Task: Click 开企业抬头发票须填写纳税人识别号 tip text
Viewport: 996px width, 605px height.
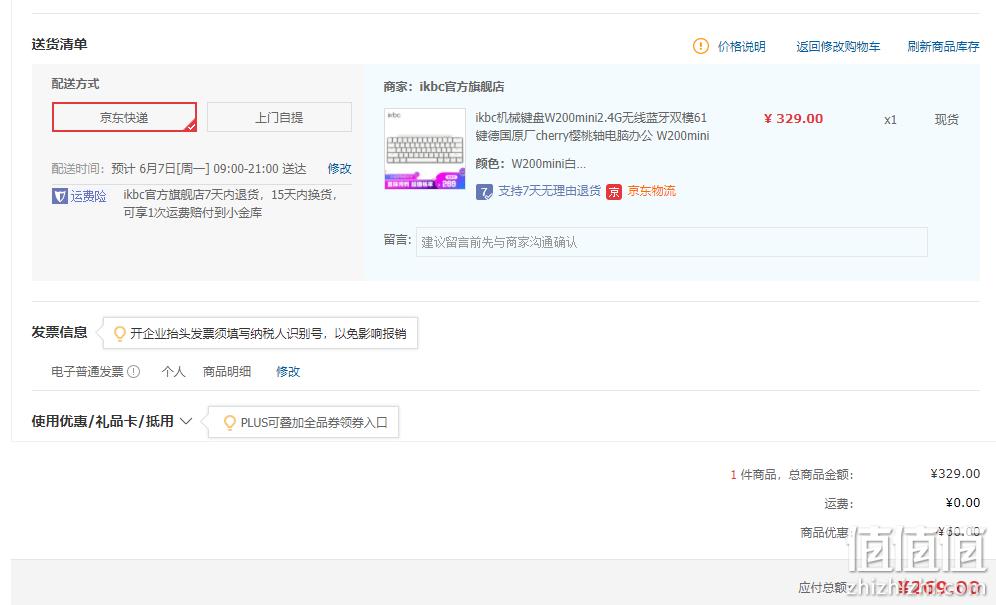Action: 268,333
